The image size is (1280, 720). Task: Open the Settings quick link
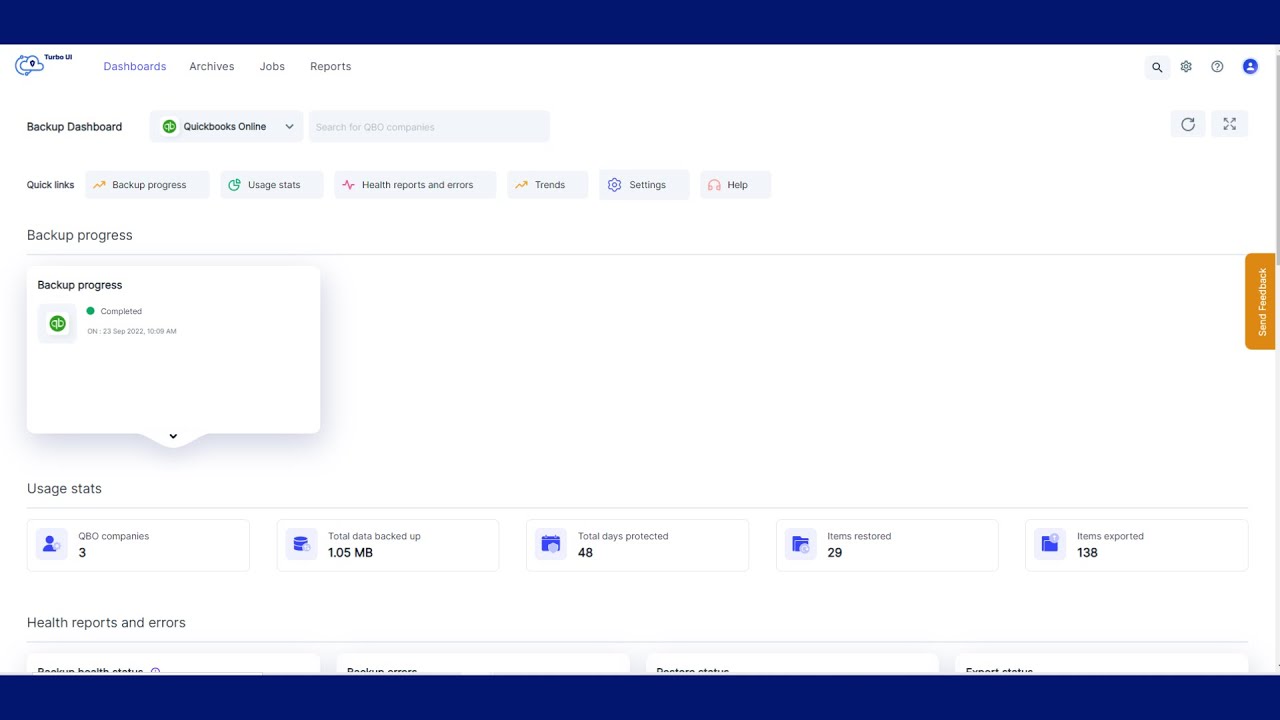tap(644, 185)
